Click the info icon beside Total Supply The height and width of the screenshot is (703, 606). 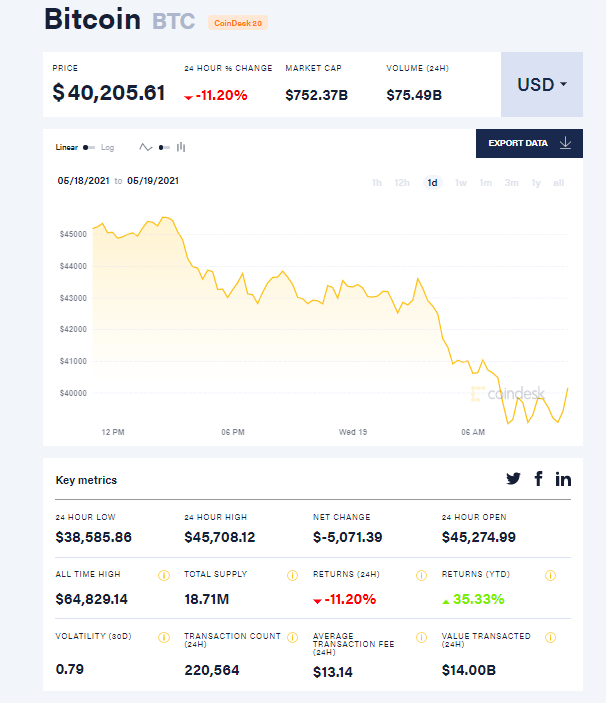click(x=292, y=576)
